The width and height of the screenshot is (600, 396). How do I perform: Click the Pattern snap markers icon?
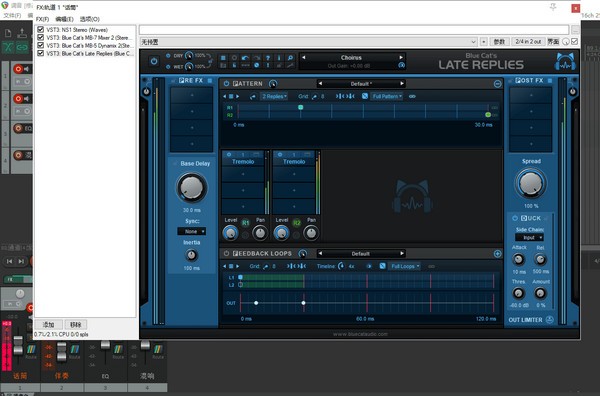point(345,96)
